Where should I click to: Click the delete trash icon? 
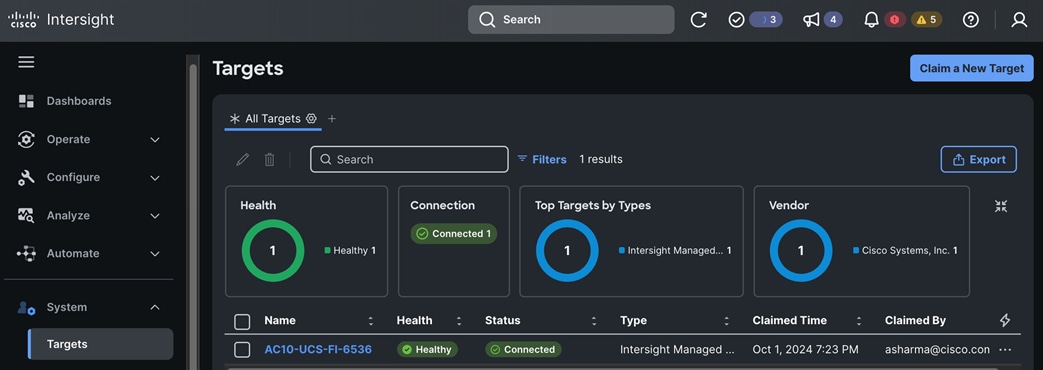point(269,160)
